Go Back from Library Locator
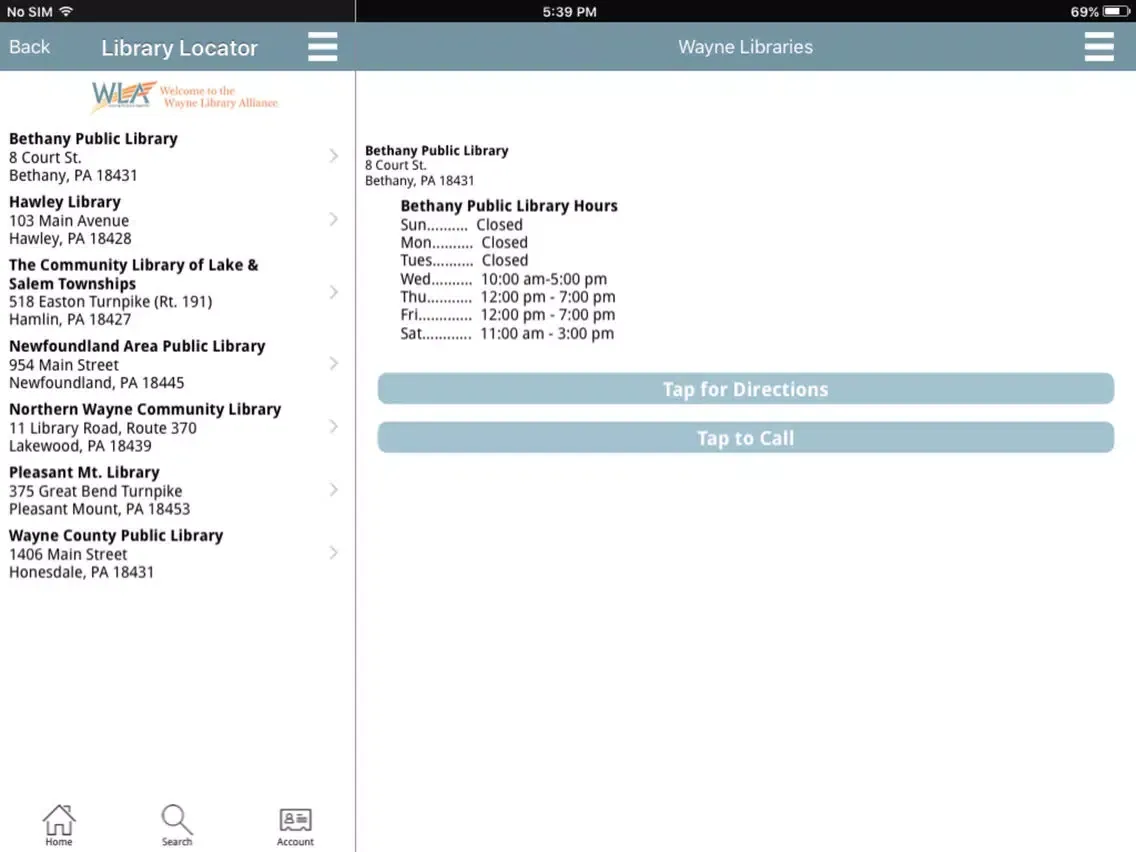The image size is (1136, 852). [x=30, y=47]
